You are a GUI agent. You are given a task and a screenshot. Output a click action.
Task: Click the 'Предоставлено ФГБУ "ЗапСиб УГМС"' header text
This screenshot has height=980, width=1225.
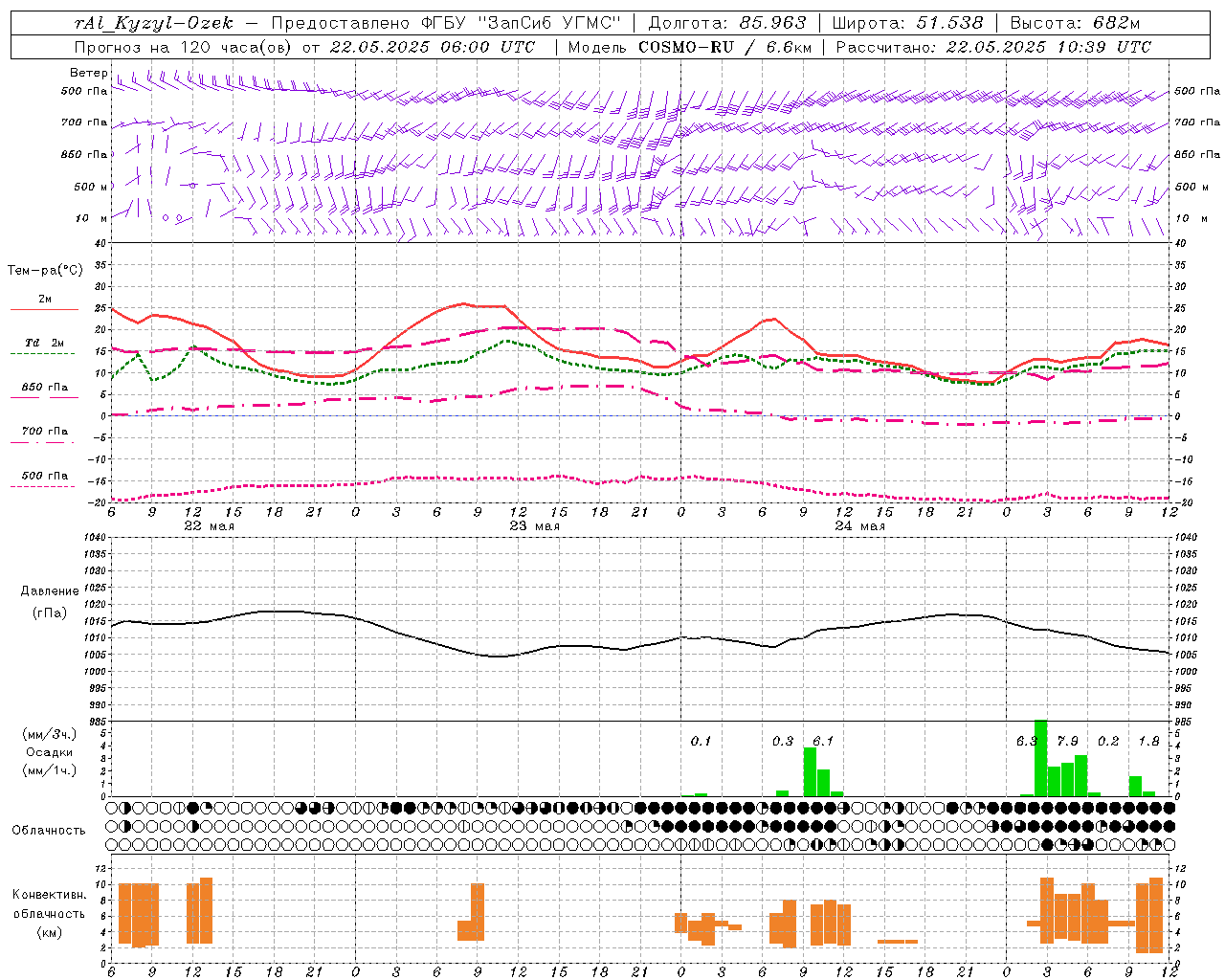pos(446,23)
